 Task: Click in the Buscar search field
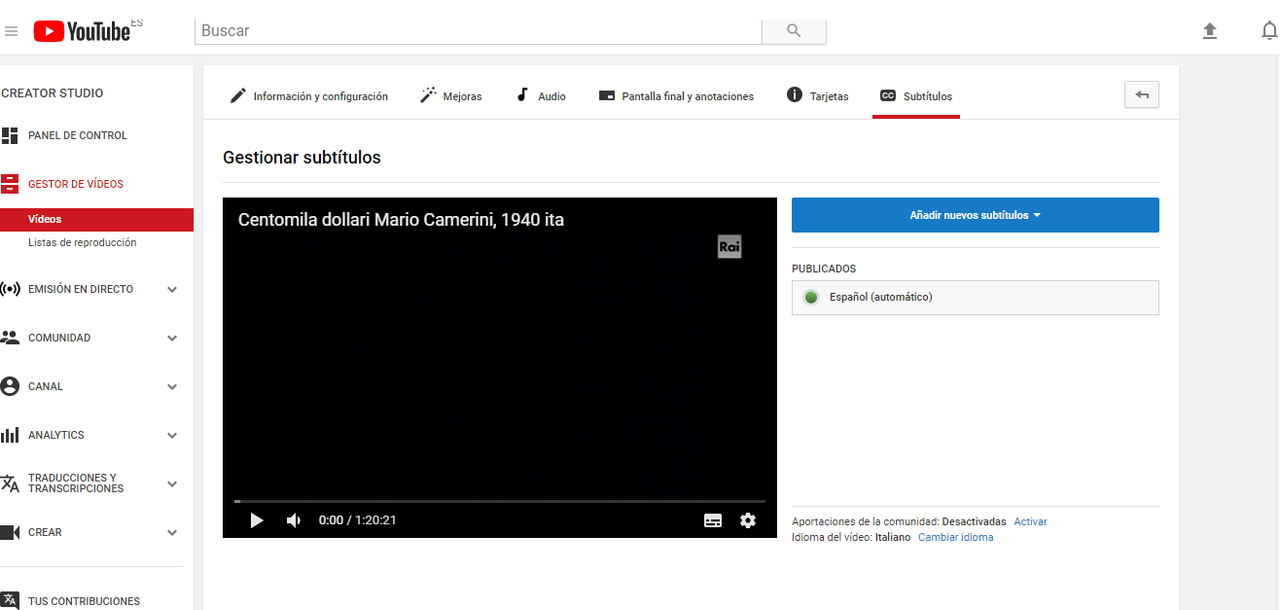coord(478,31)
